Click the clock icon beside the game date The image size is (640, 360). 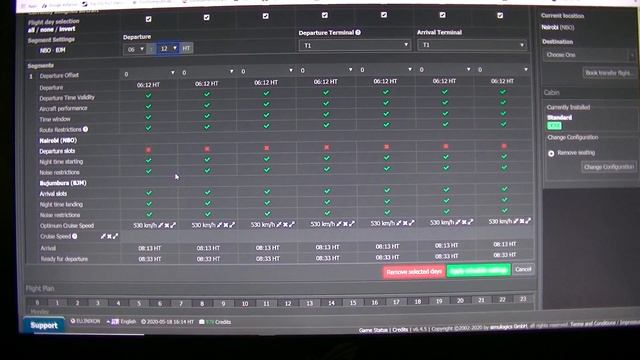(x=143, y=322)
